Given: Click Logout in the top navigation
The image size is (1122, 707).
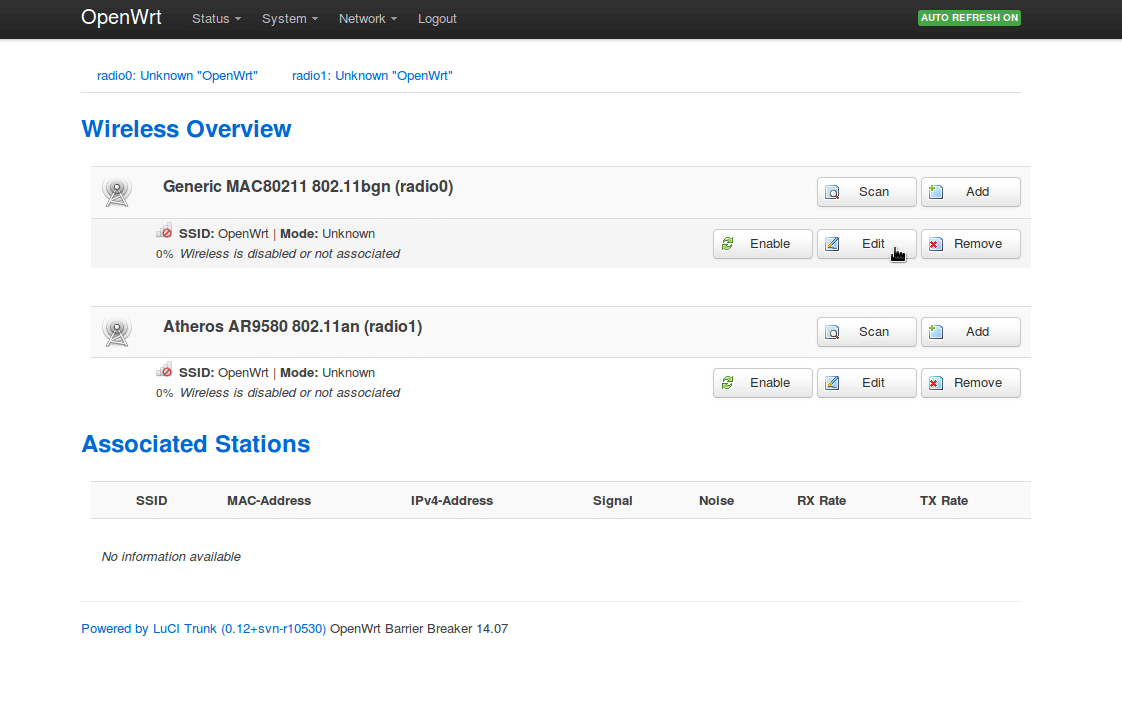Looking at the screenshot, I should [x=437, y=19].
